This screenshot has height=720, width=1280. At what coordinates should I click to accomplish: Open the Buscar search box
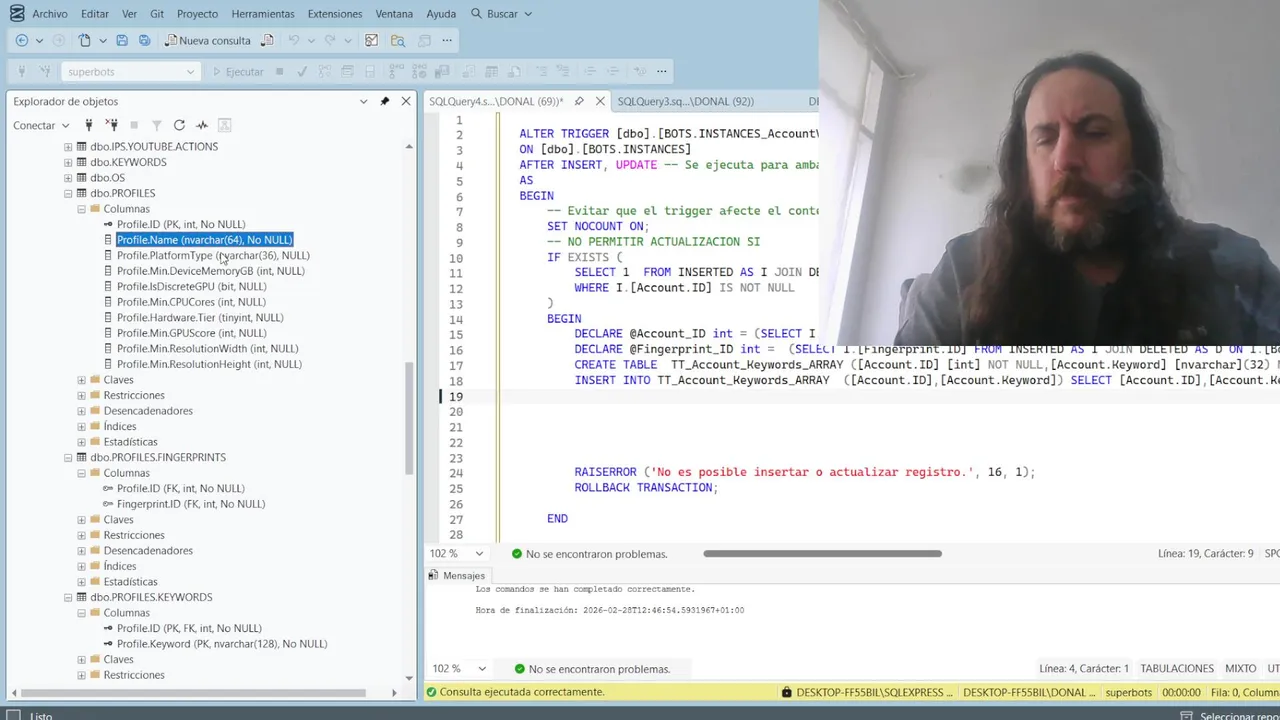coord(501,14)
